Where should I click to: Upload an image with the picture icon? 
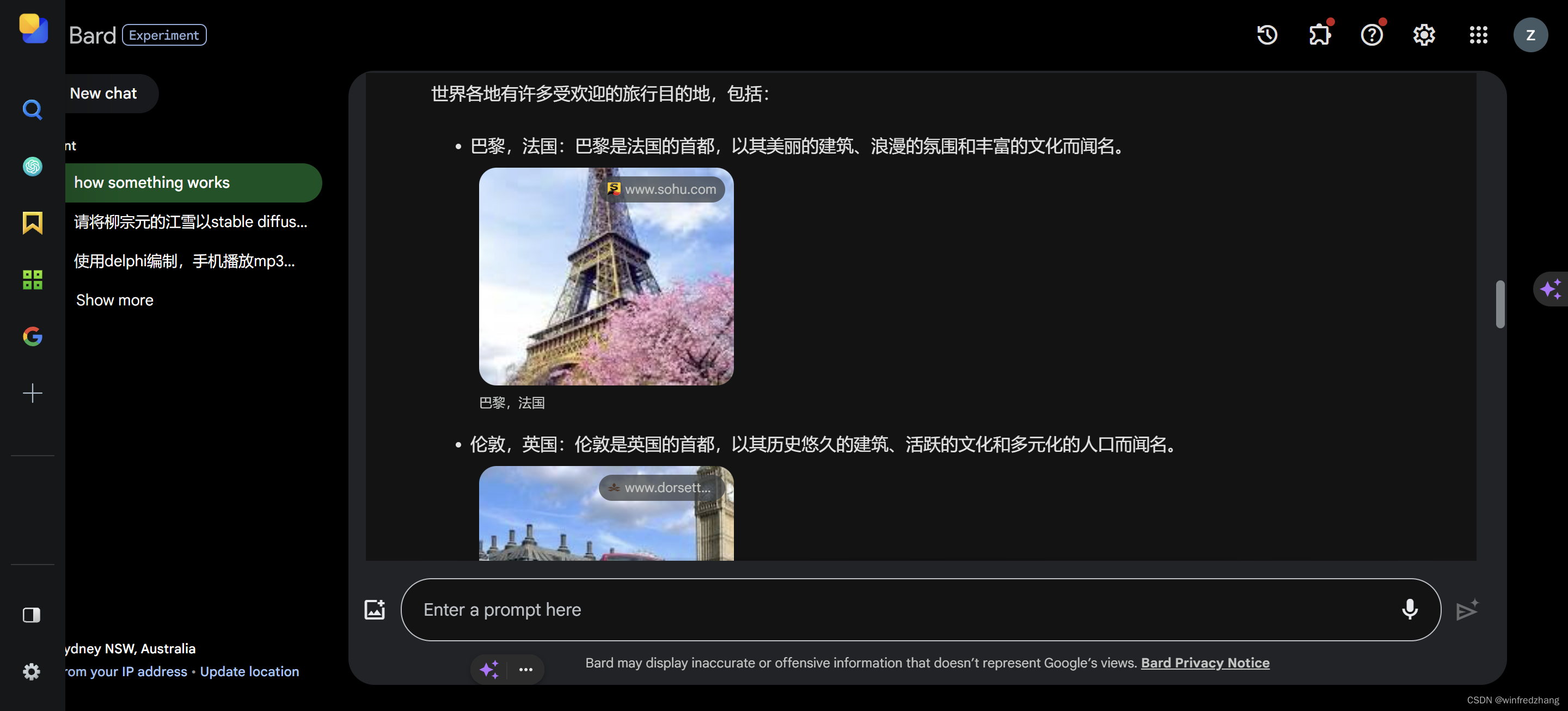click(375, 609)
